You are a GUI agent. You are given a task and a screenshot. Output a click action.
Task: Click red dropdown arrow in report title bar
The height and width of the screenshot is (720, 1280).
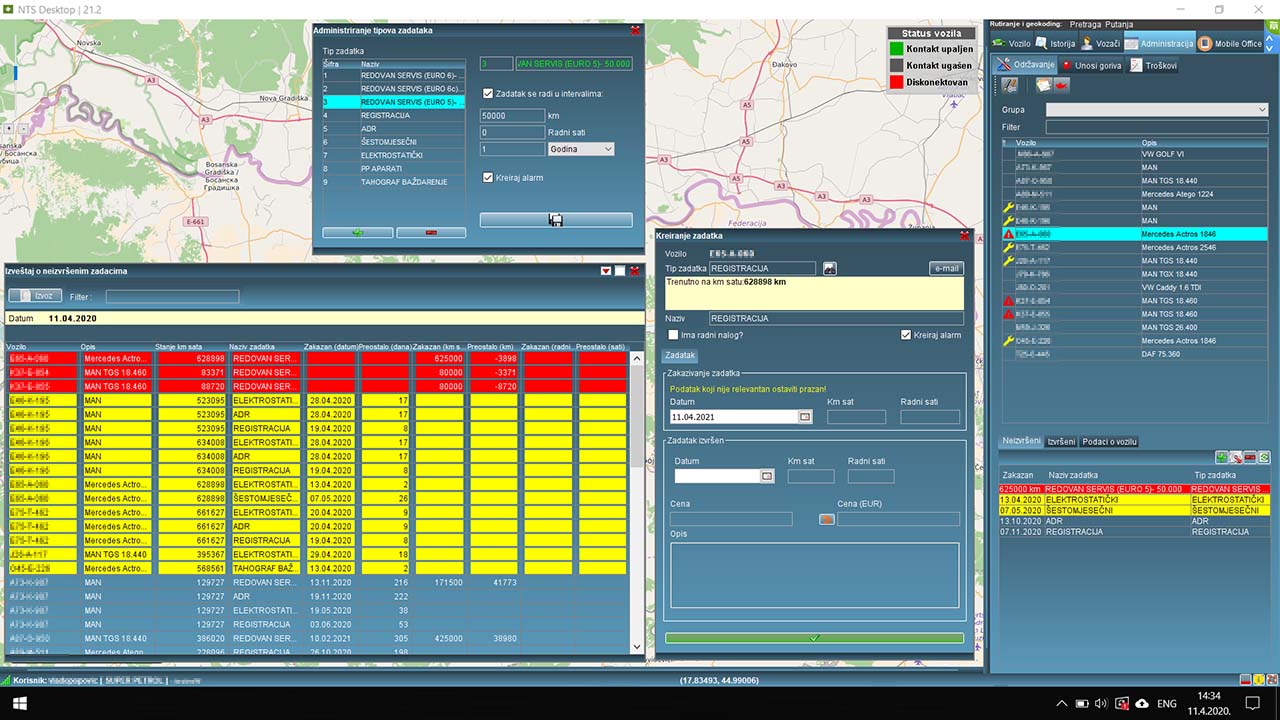pyautogui.click(x=605, y=271)
